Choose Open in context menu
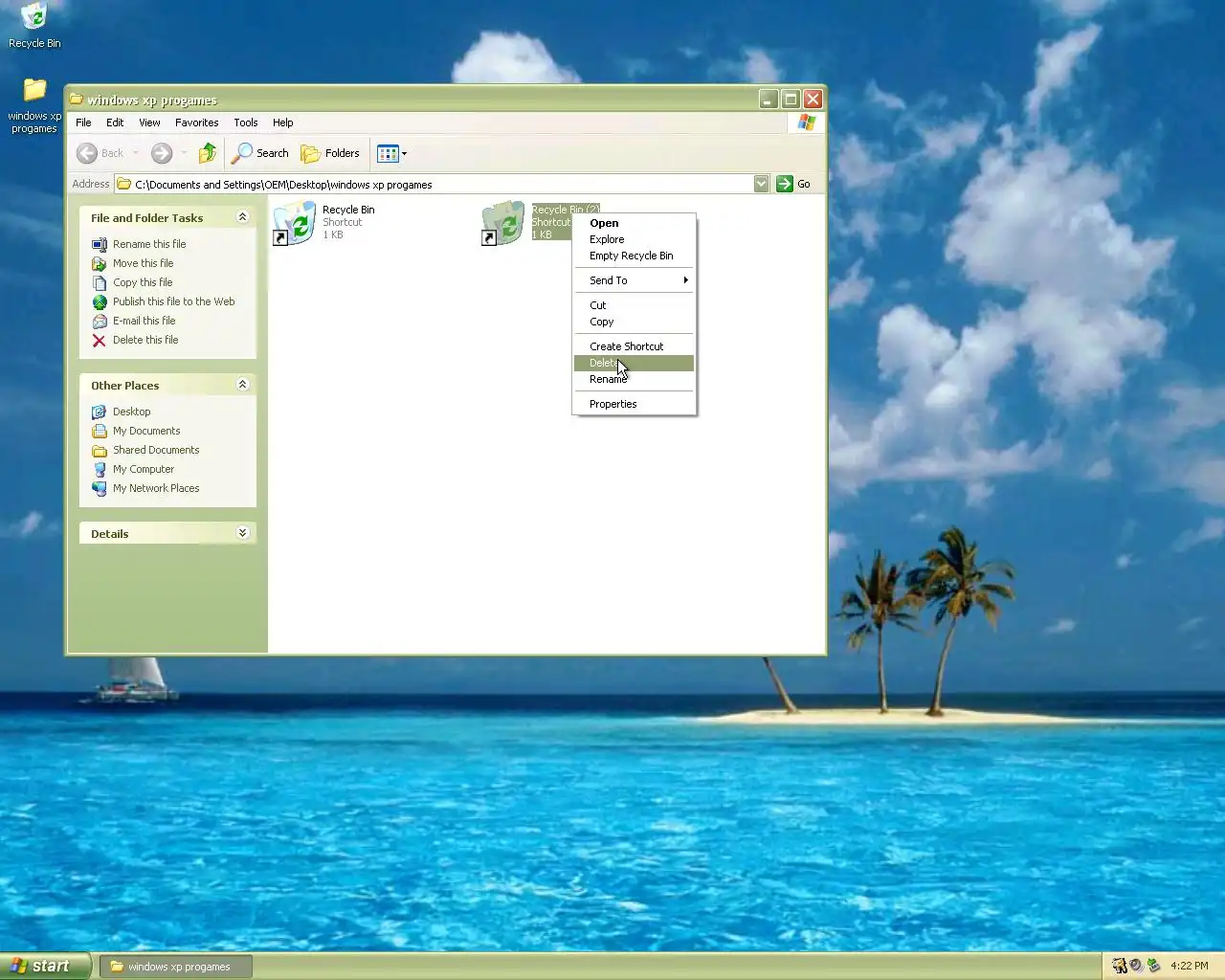The width and height of the screenshot is (1225, 980). pos(634,223)
